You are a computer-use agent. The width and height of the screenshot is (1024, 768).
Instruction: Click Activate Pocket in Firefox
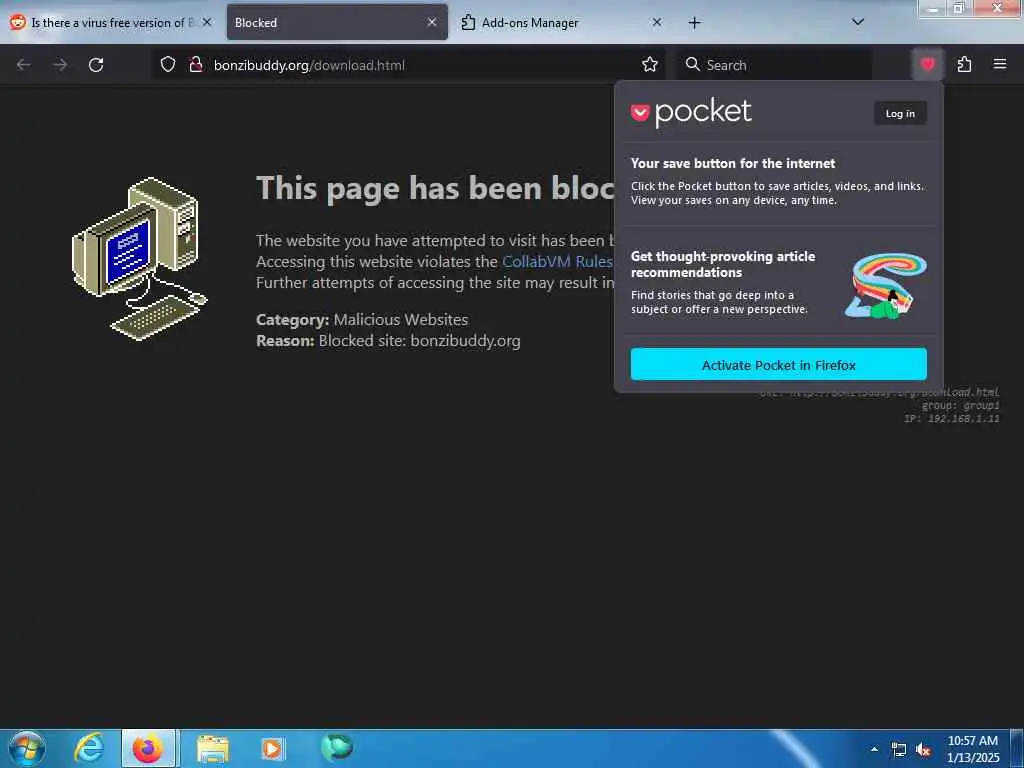[778, 365]
